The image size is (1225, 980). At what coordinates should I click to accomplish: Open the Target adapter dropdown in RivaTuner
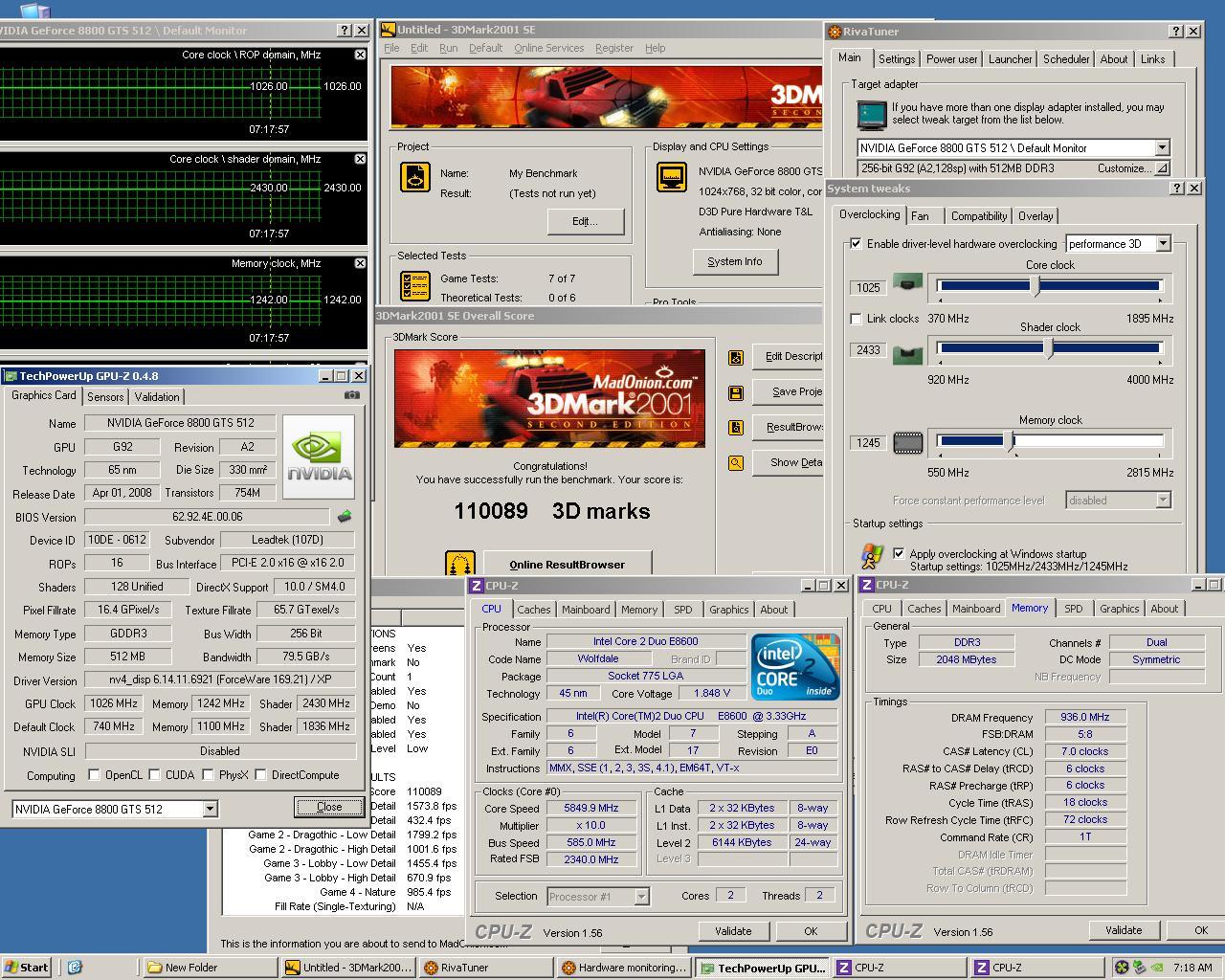tap(1162, 148)
